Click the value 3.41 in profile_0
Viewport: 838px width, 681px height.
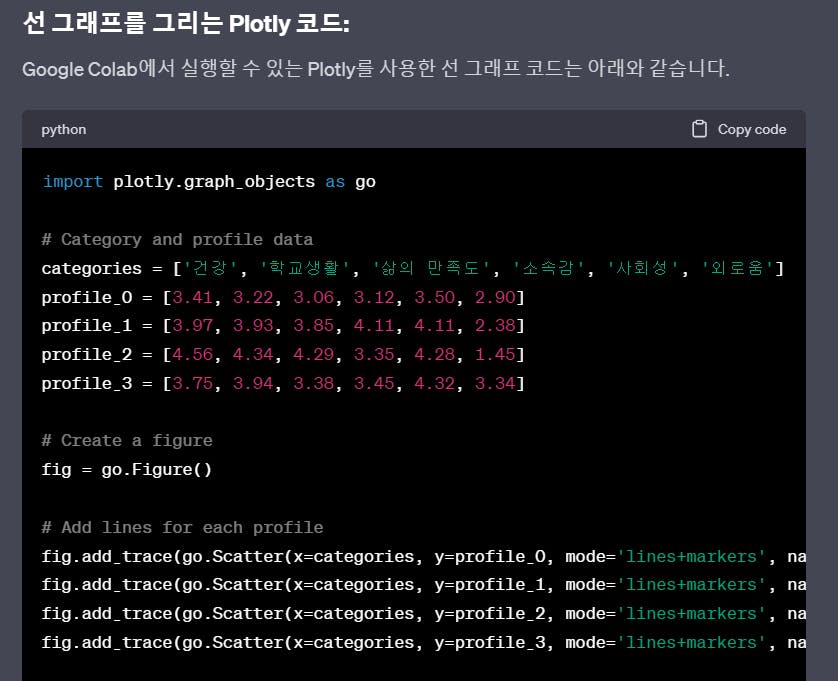192,297
